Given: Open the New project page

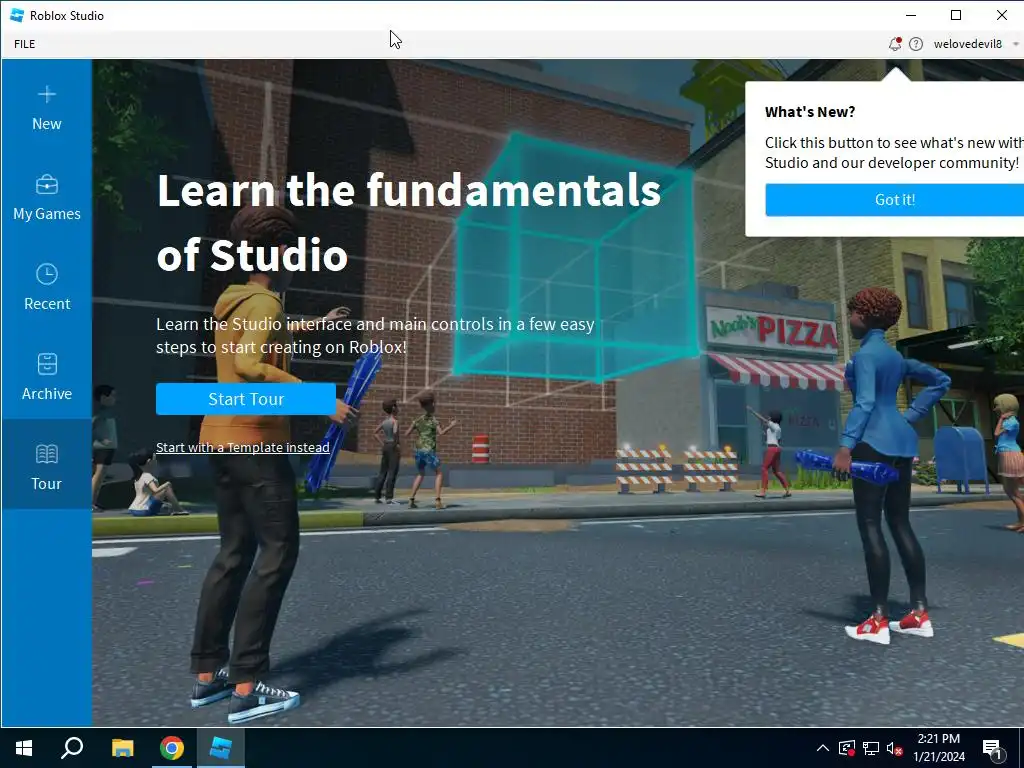Looking at the screenshot, I should point(46,108).
